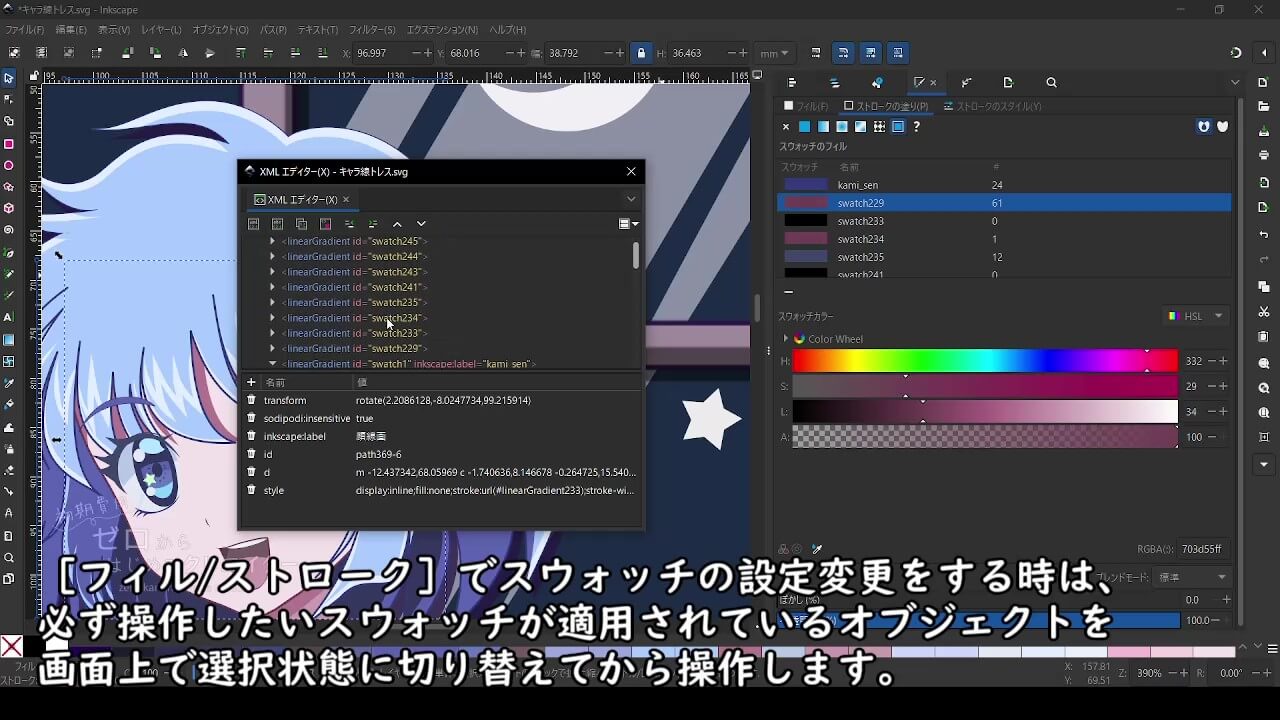
Task: Click the Undo icon in right command bar
Action: 1264,234
